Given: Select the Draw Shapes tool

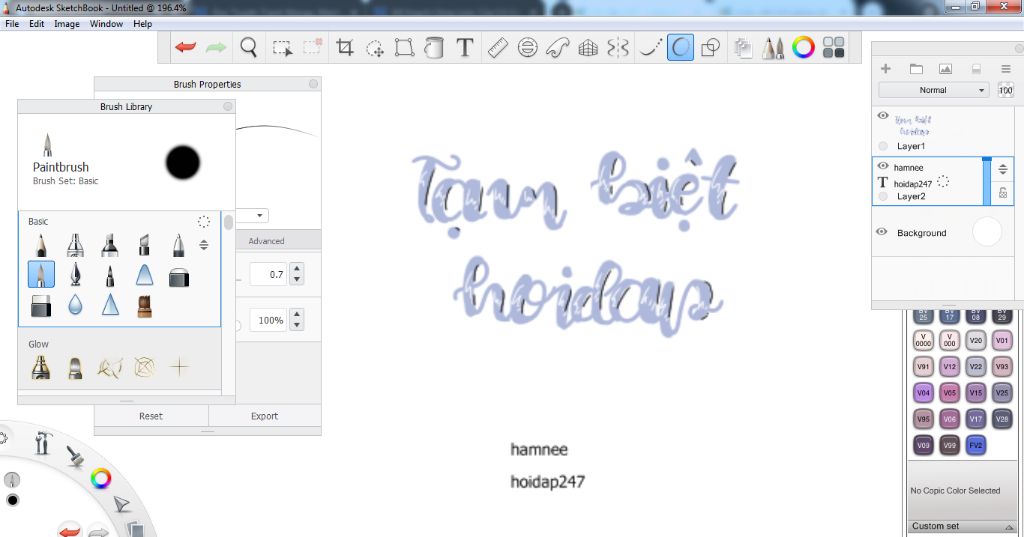Looking at the screenshot, I should 710,48.
